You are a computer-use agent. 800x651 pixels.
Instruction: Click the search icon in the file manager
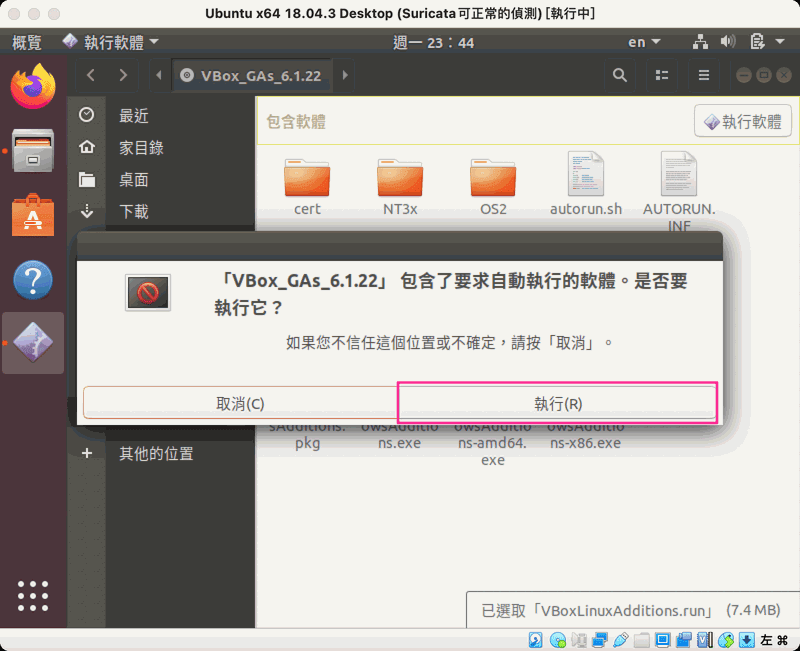(619, 76)
